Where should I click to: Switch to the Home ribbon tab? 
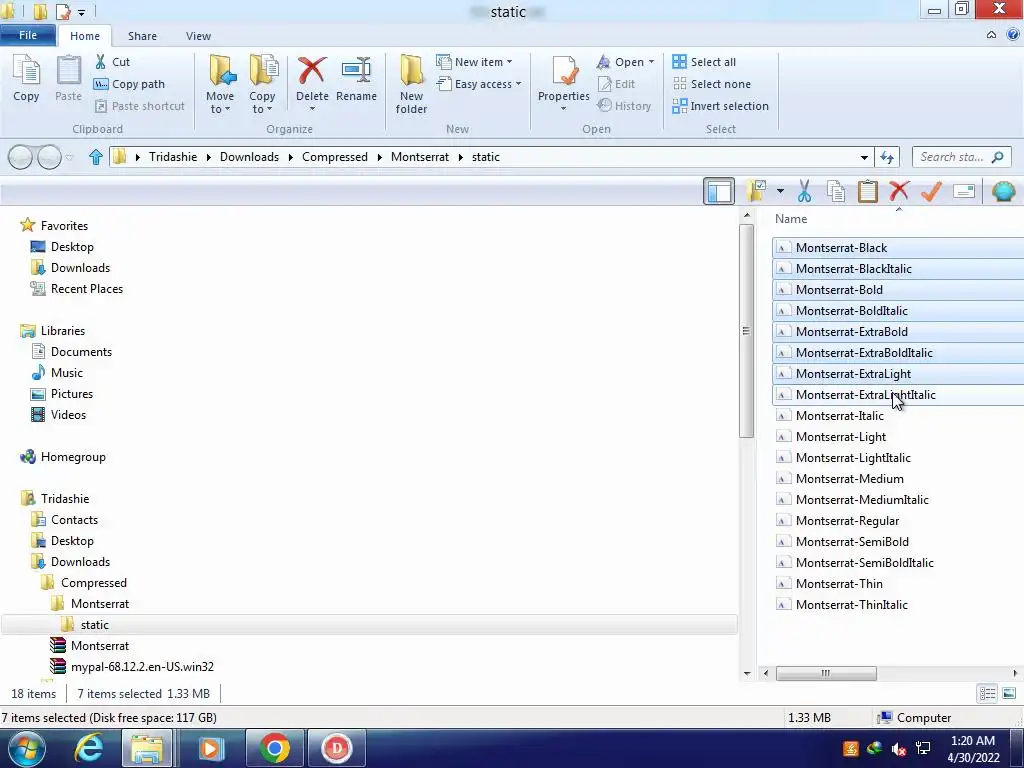point(85,36)
